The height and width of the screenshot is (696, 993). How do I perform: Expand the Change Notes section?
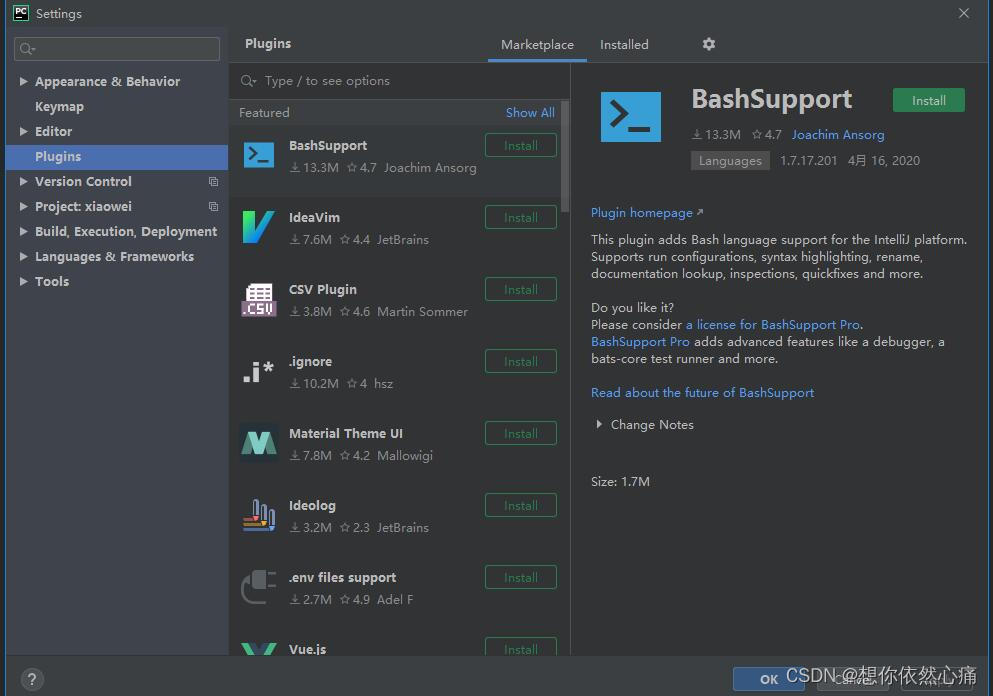pyautogui.click(x=598, y=424)
